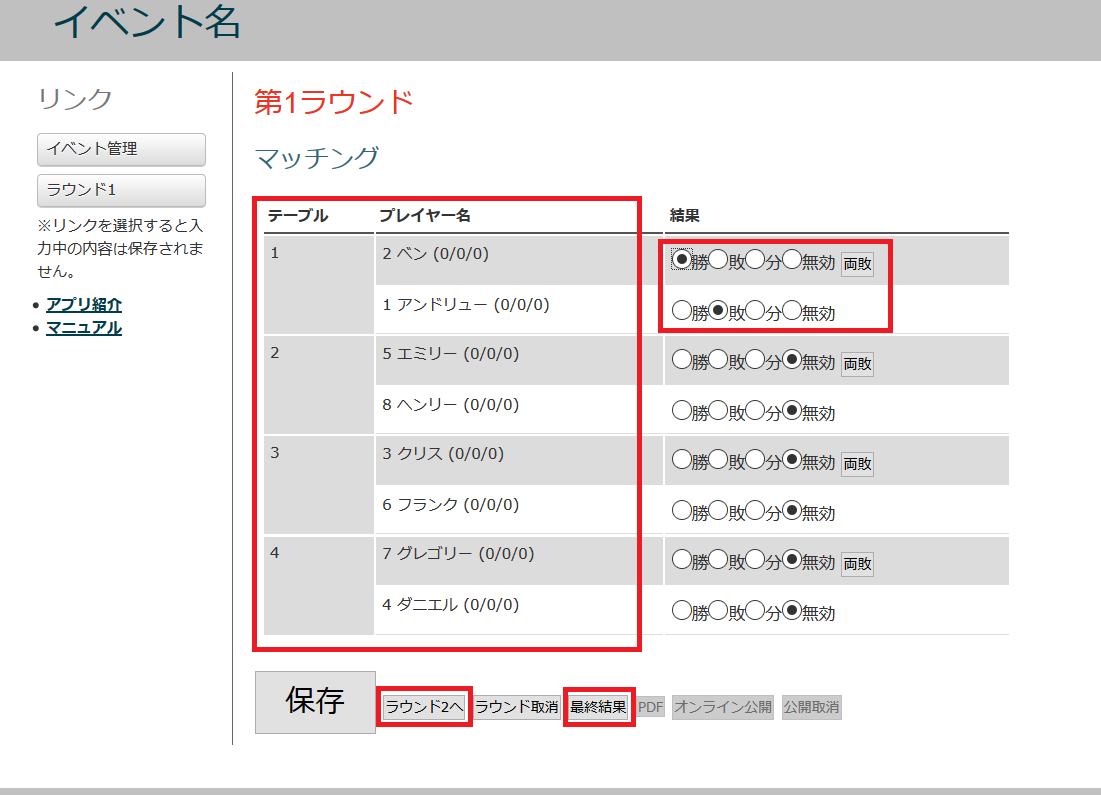Choose 勝 for グレゴリー
Viewport: 1101px width, 795px height.
[682, 560]
